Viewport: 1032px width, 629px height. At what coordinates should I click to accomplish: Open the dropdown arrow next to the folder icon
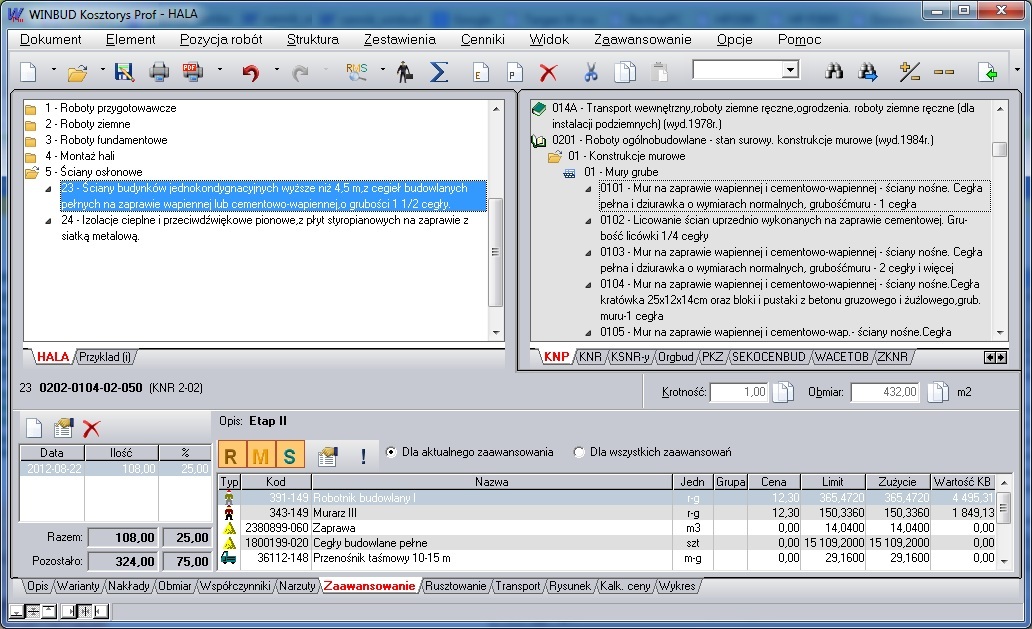click(103, 69)
